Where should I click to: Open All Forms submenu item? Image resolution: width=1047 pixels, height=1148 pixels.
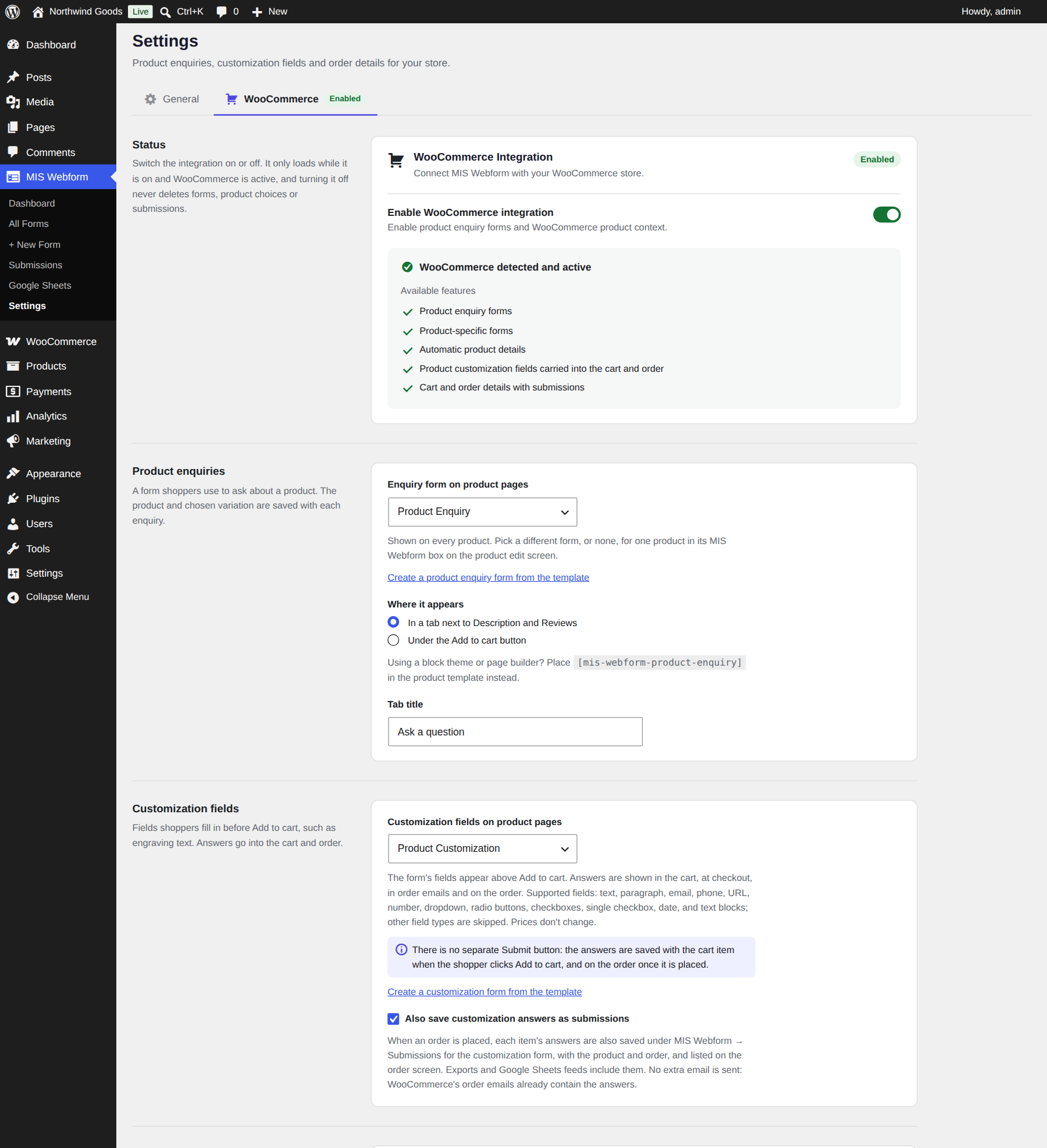[x=29, y=224]
